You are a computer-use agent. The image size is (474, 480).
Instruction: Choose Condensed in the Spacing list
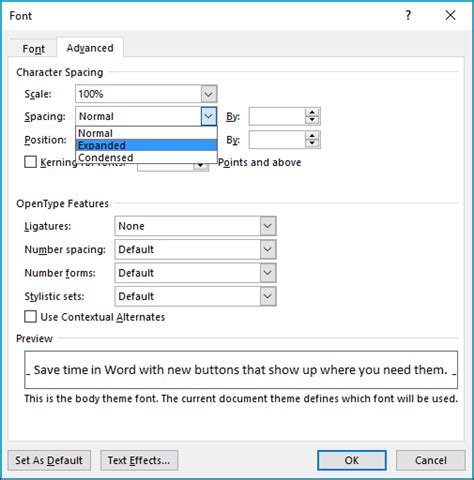pos(146,157)
